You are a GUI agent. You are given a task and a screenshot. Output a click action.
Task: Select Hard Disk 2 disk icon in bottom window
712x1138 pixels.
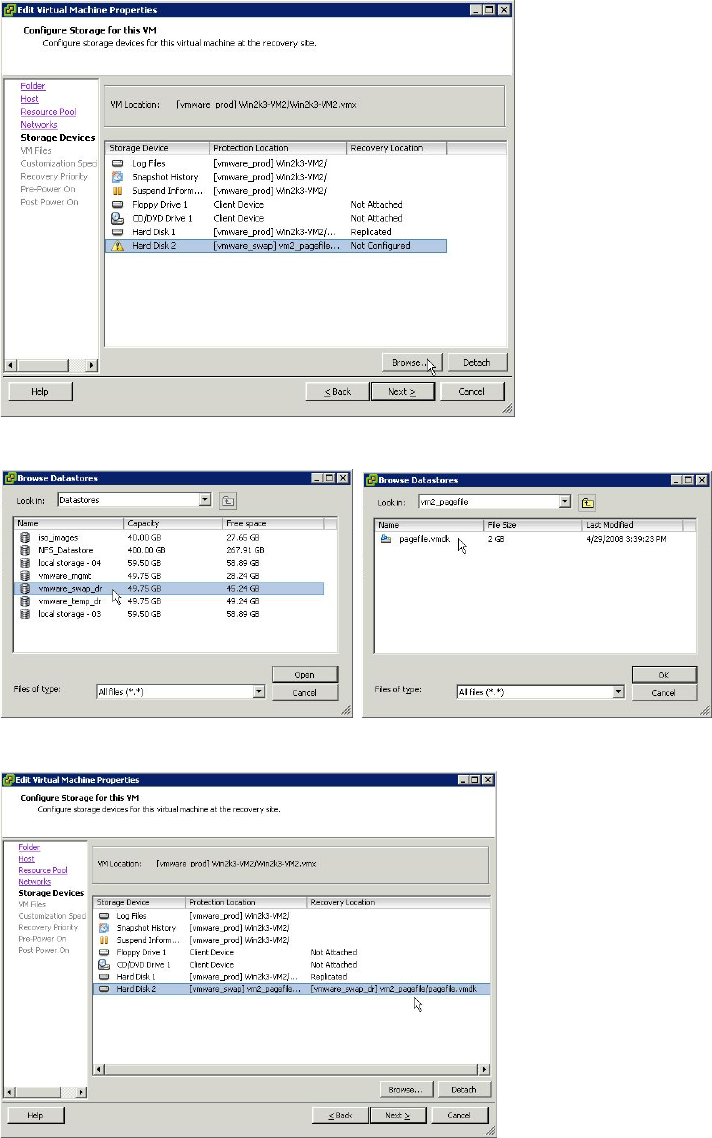point(104,988)
